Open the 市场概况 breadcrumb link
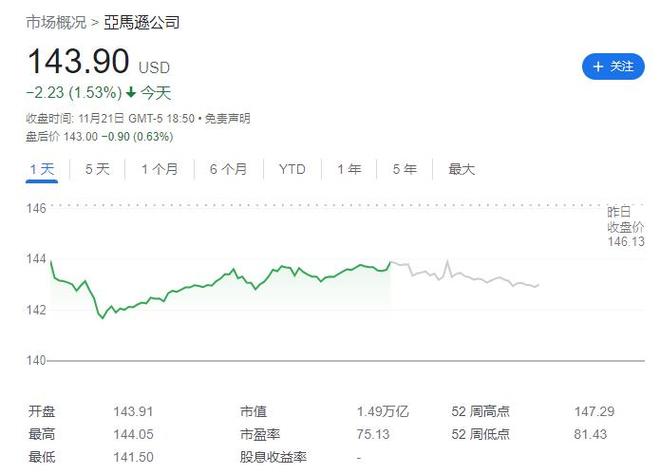The width and height of the screenshot is (660, 474). [55, 21]
